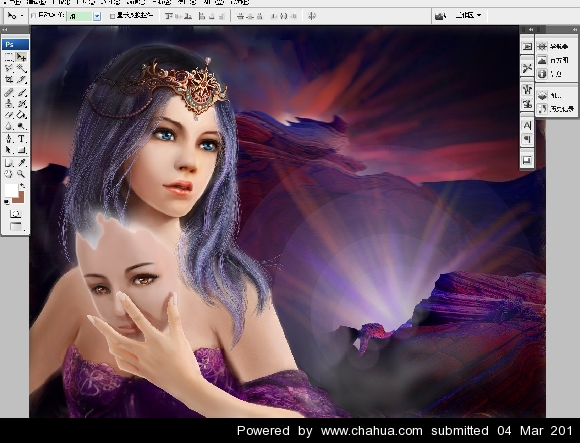Select the Brush tool
580x443 pixels.
(x=21, y=92)
